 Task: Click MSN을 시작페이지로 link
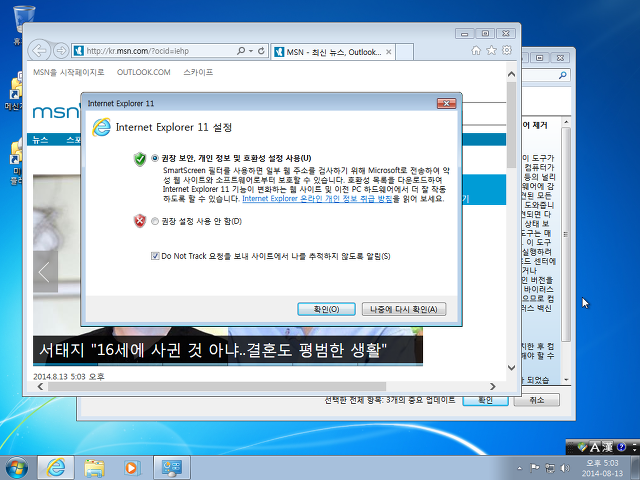(x=68, y=72)
